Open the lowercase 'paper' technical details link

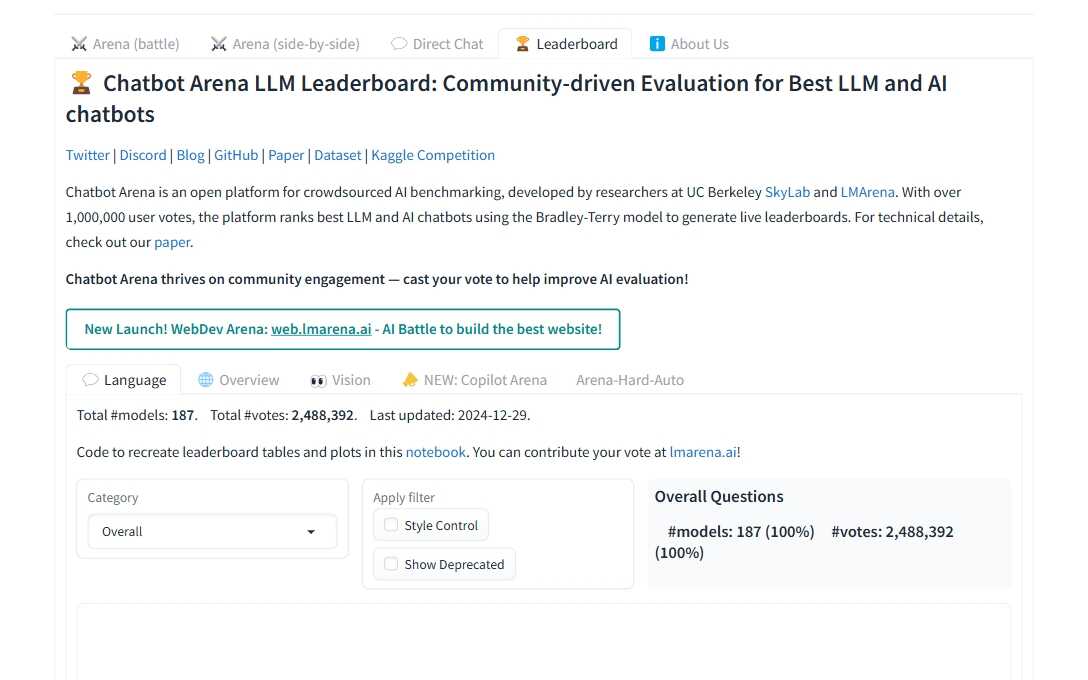click(x=172, y=241)
